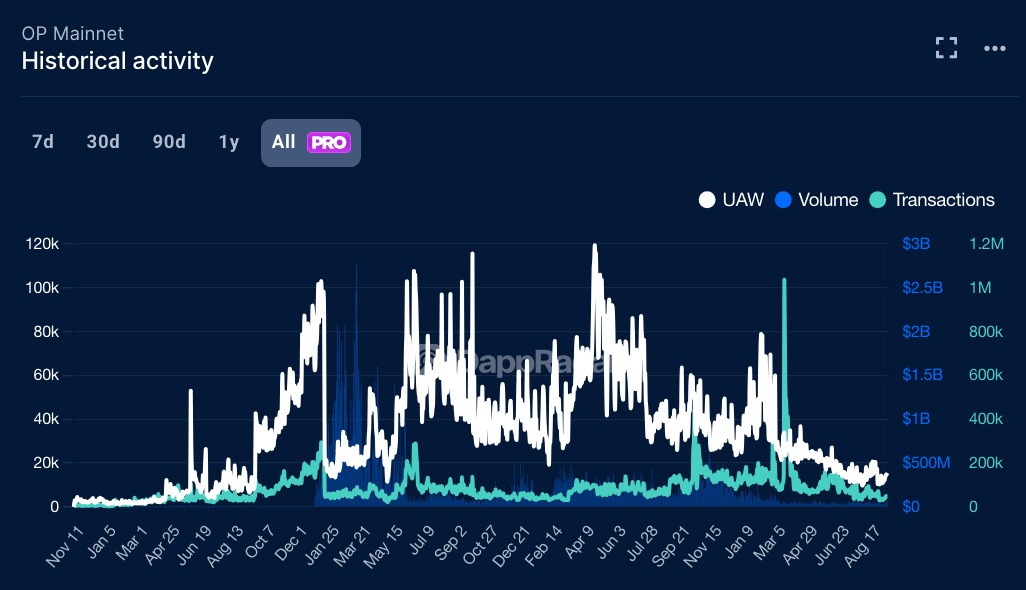Toggle the Transactions series legend label
The height and width of the screenshot is (590, 1026).
943,200
